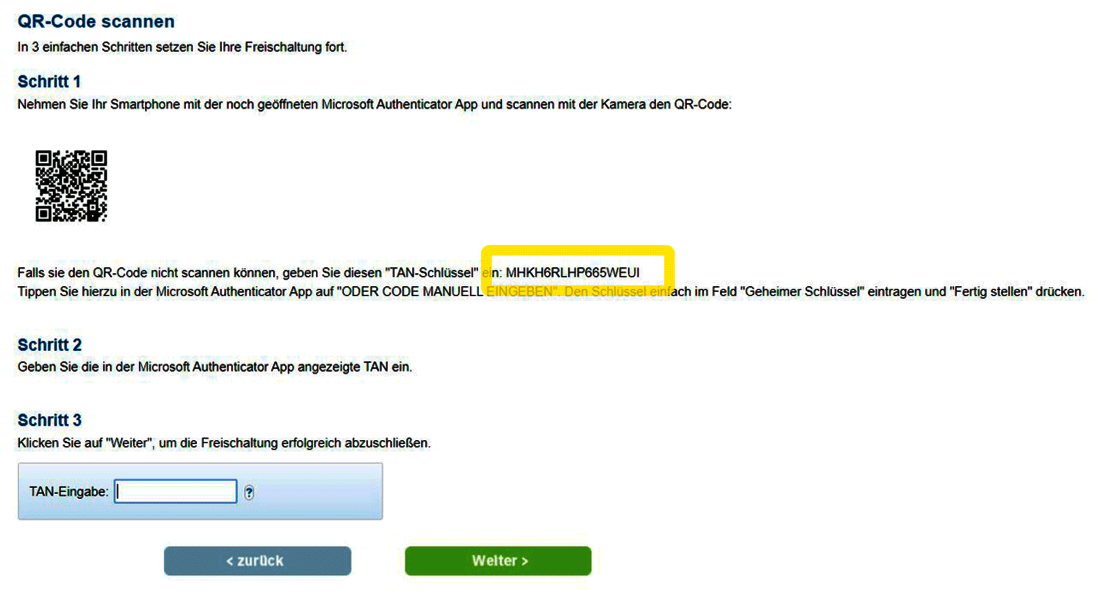
Task: Click the quoted "Geheimer Schlüssel" text
Action: point(808,292)
